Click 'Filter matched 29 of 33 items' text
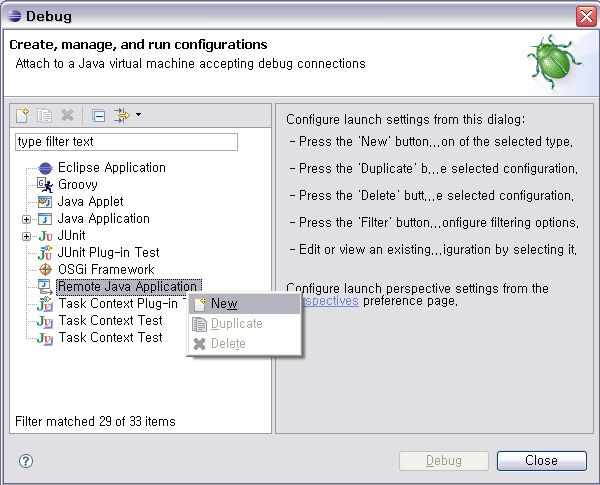Viewport: 600px width, 485px height. tap(95, 421)
